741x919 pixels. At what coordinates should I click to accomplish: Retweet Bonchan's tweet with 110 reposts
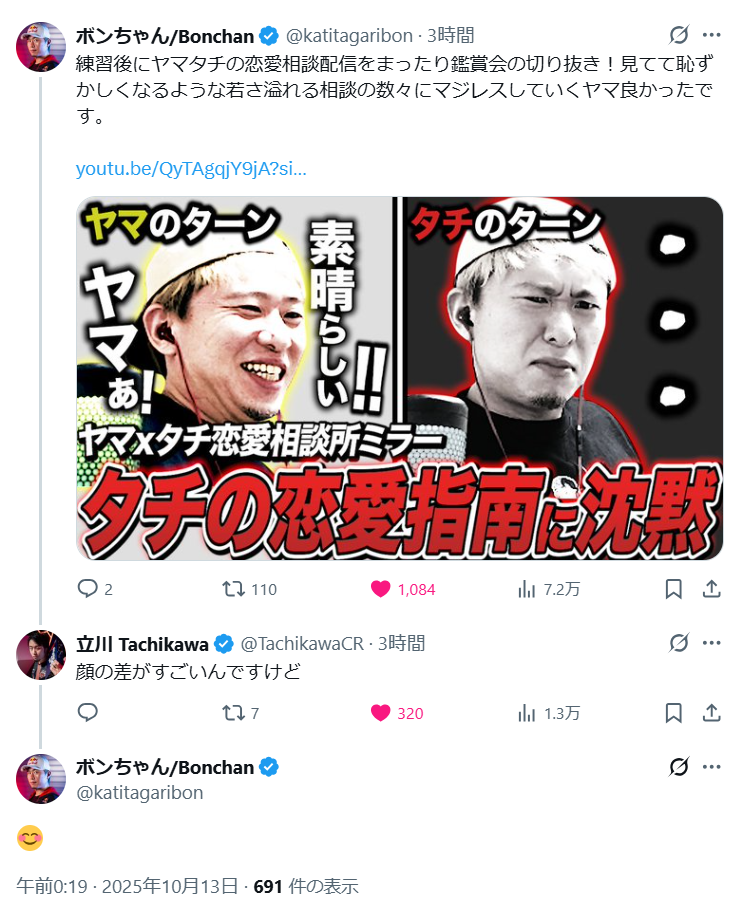[234, 589]
